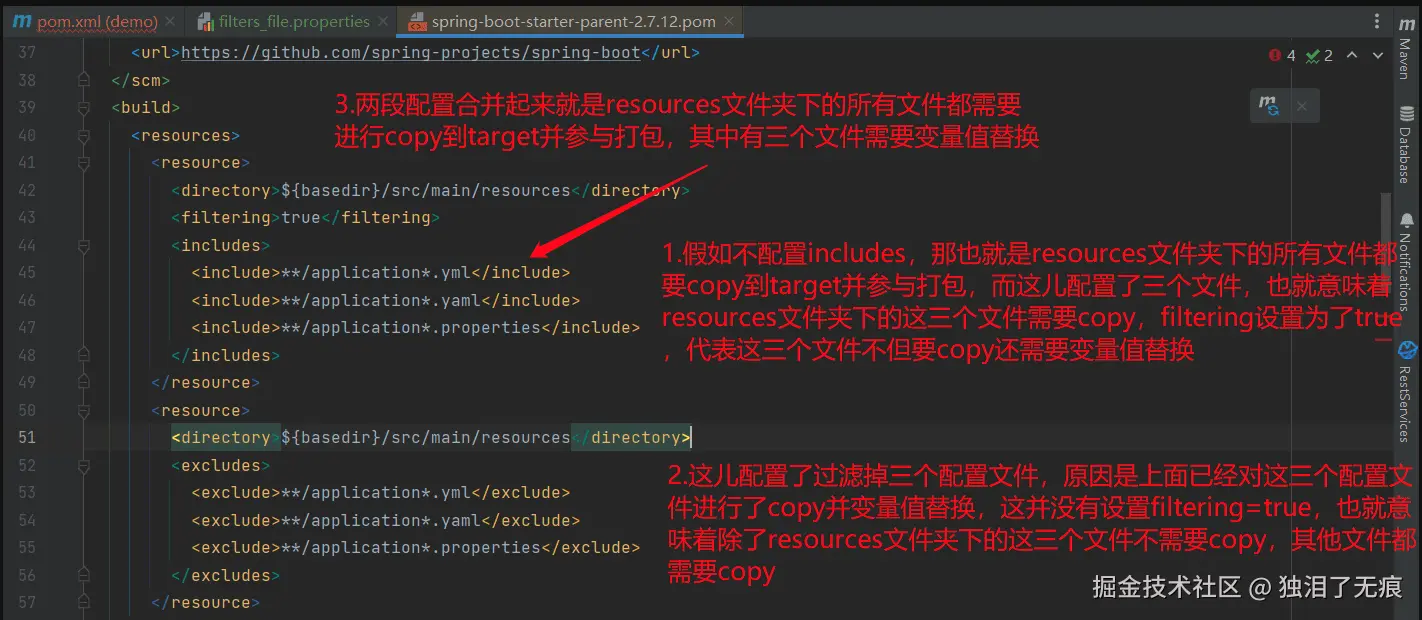Place cursor in line 42 directory path
The image size is (1422, 620).
pos(425,190)
